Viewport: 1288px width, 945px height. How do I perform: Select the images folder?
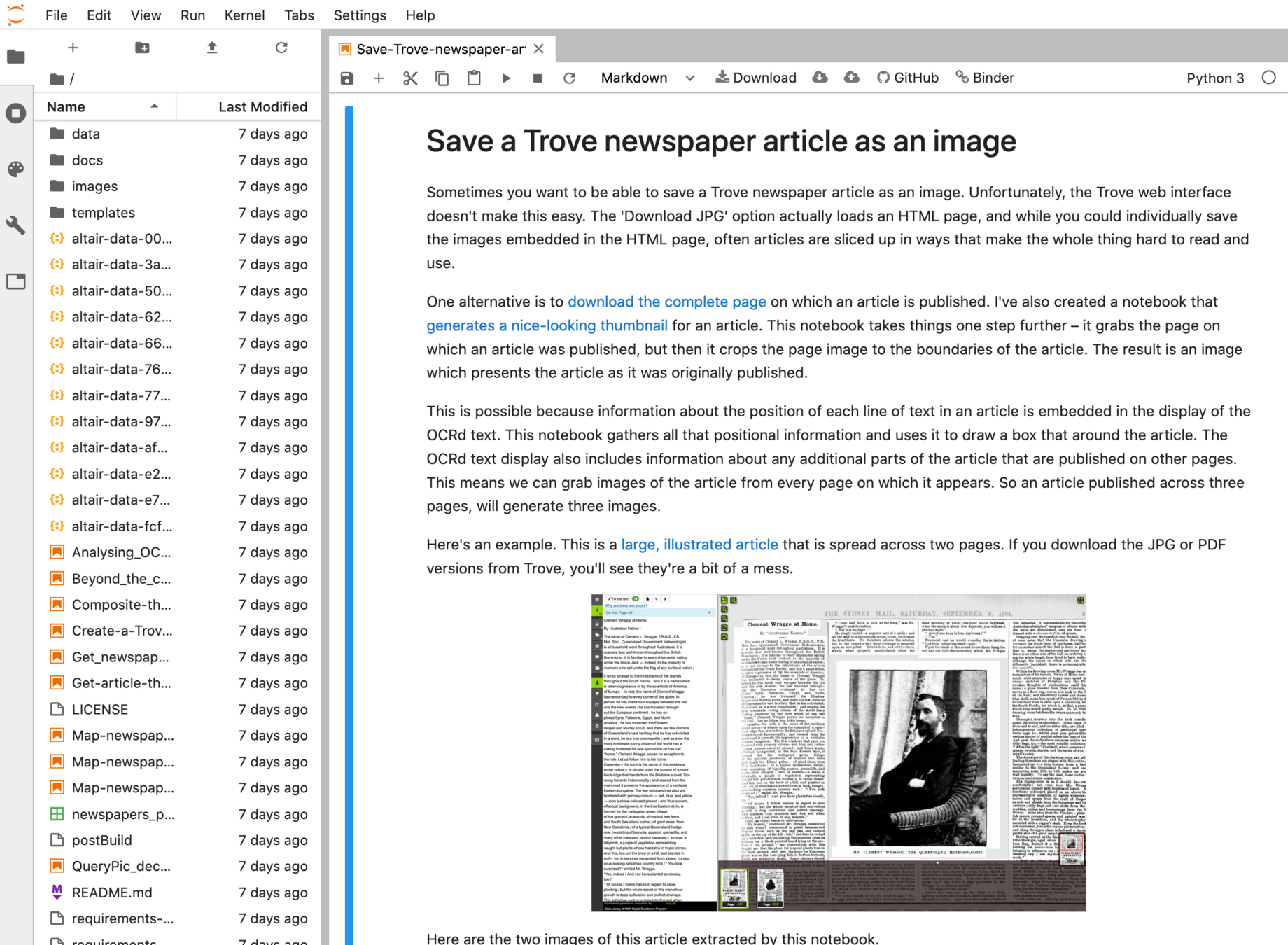[178, 186]
